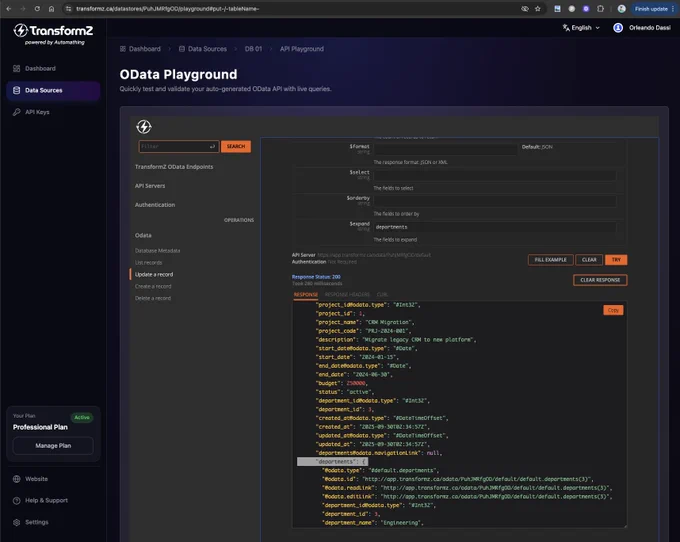Select Data Sources in the sidebar
The height and width of the screenshot is (542, 680).
(53, 90)
